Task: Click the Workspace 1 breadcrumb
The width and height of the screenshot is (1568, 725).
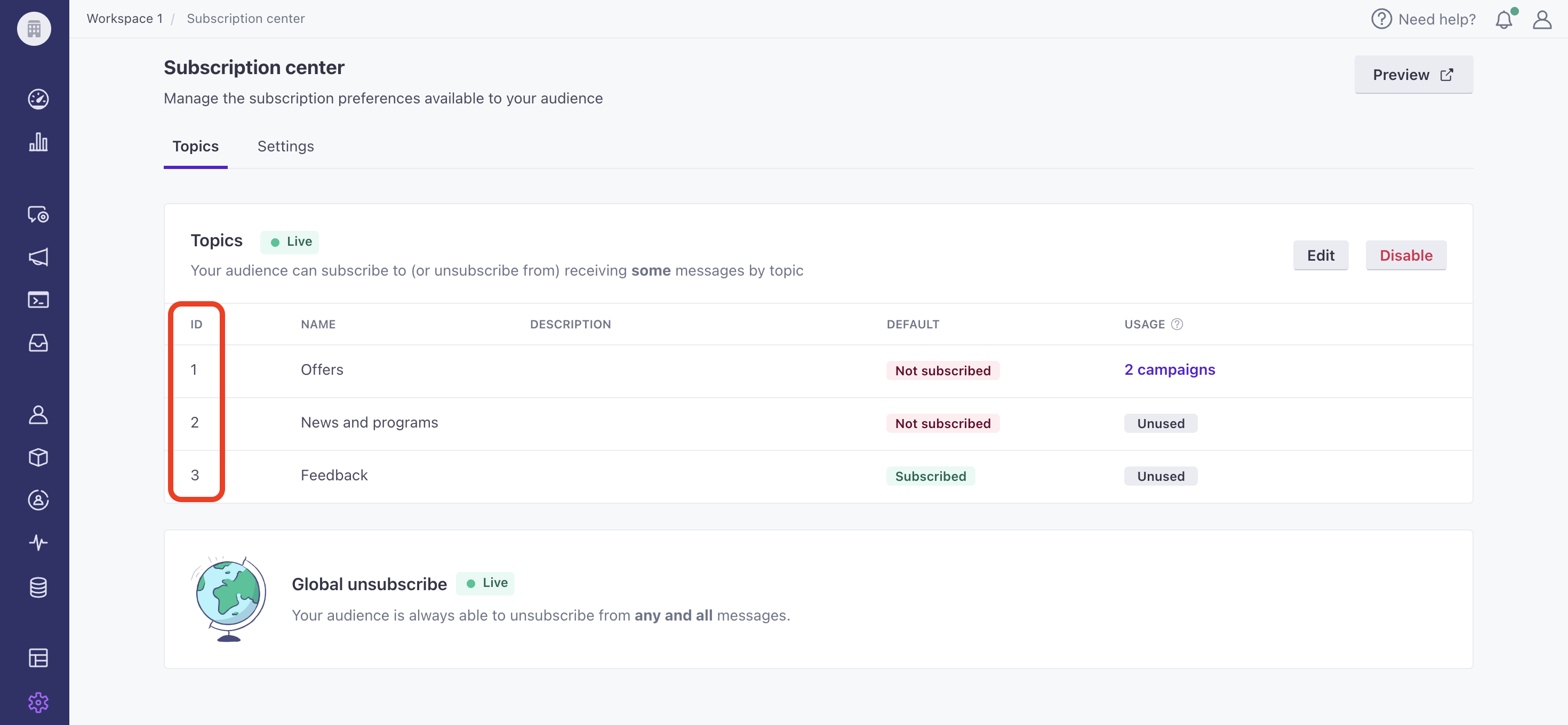Action: (125, 18)
